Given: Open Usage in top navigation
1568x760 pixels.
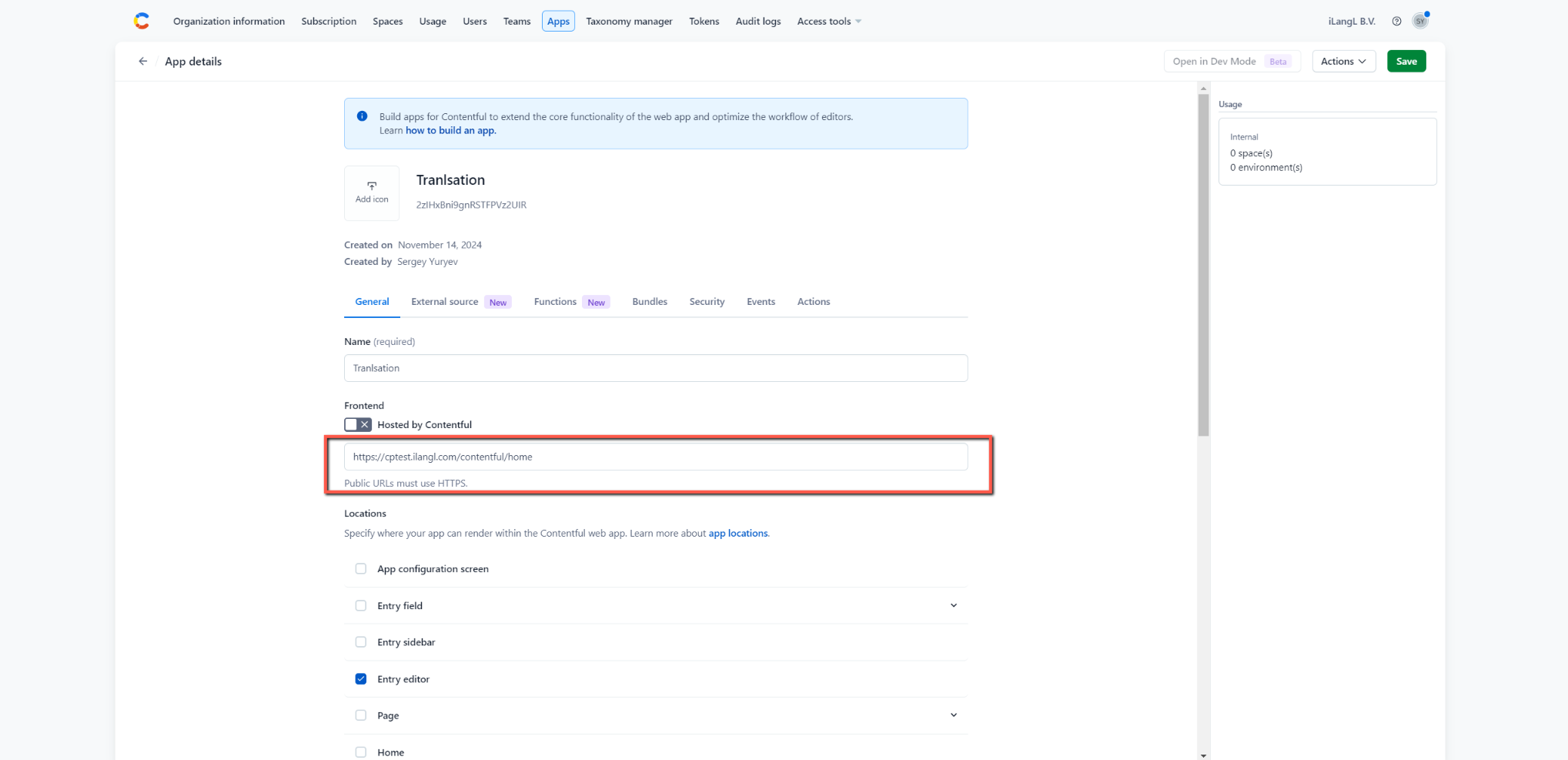Looking at the screenshot, I should [433, 22].
